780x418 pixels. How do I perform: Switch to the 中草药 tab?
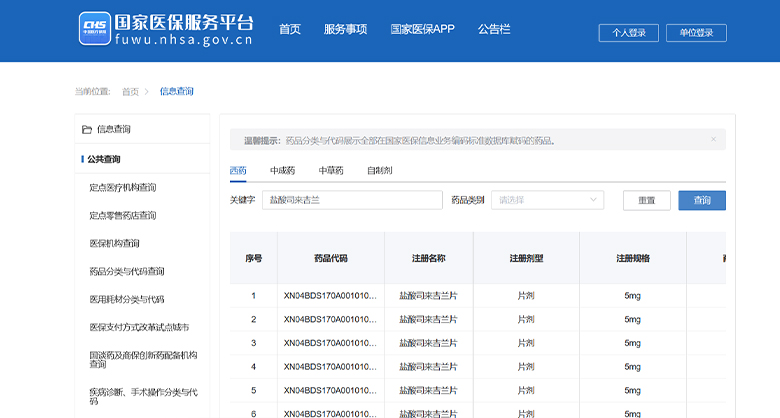pos(331,171)
